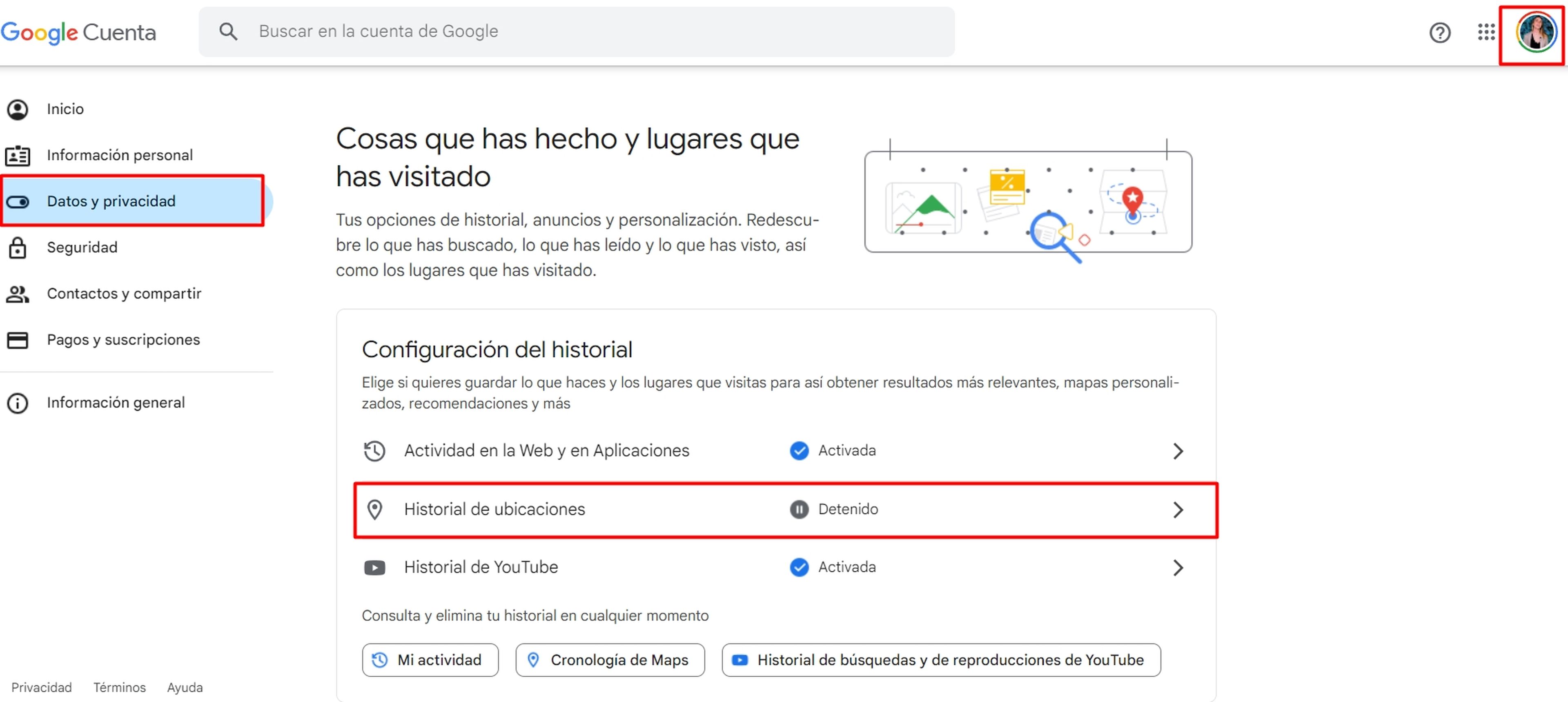Viewport: 1568px width, 702px height.
Task: Click the Configuración del historial heading
Action: [497, 350]
